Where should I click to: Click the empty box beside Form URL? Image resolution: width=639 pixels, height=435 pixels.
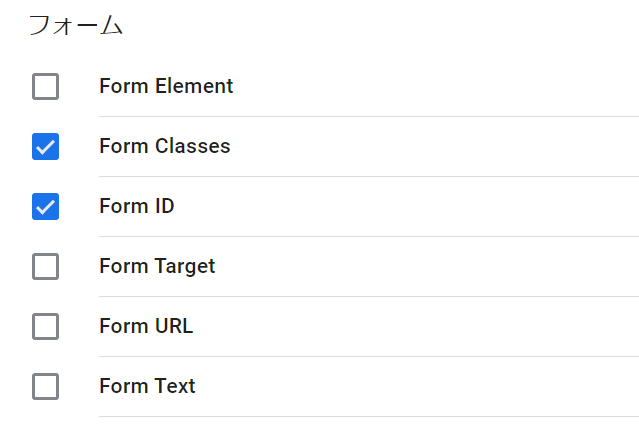click(45, 327)
